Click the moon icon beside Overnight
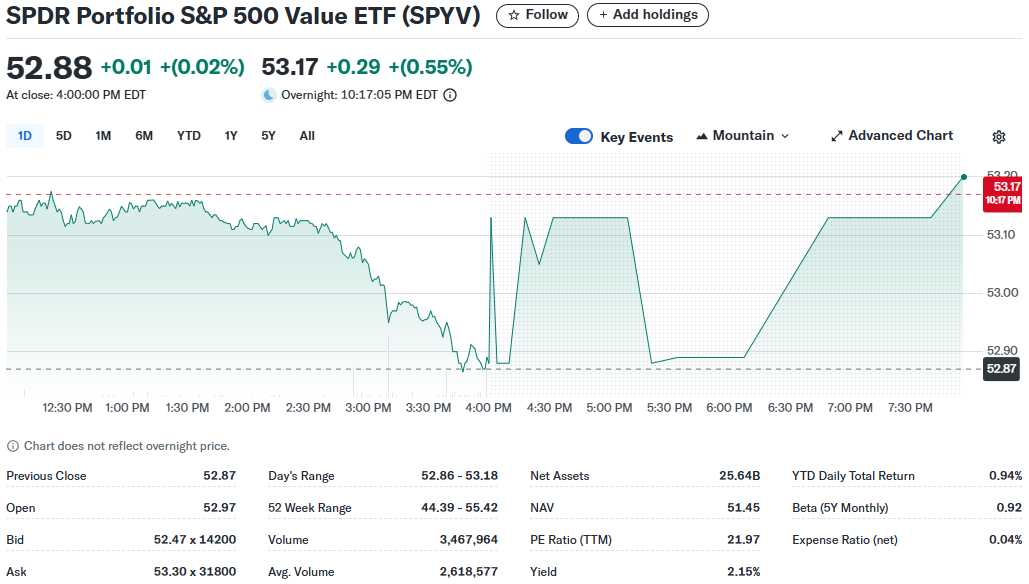The height and width of the screenshot is (584, 1029). coord(268,95)
